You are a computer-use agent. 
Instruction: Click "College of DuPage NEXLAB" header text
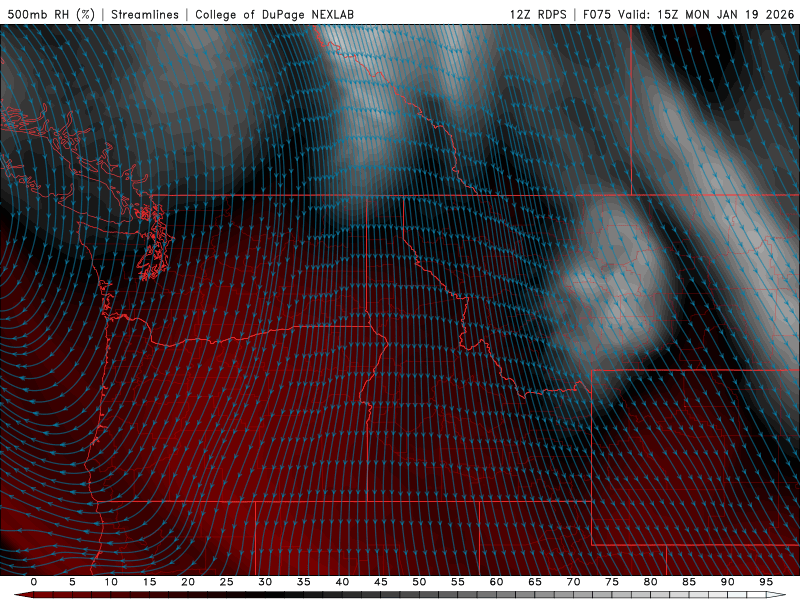pos(274,14)
